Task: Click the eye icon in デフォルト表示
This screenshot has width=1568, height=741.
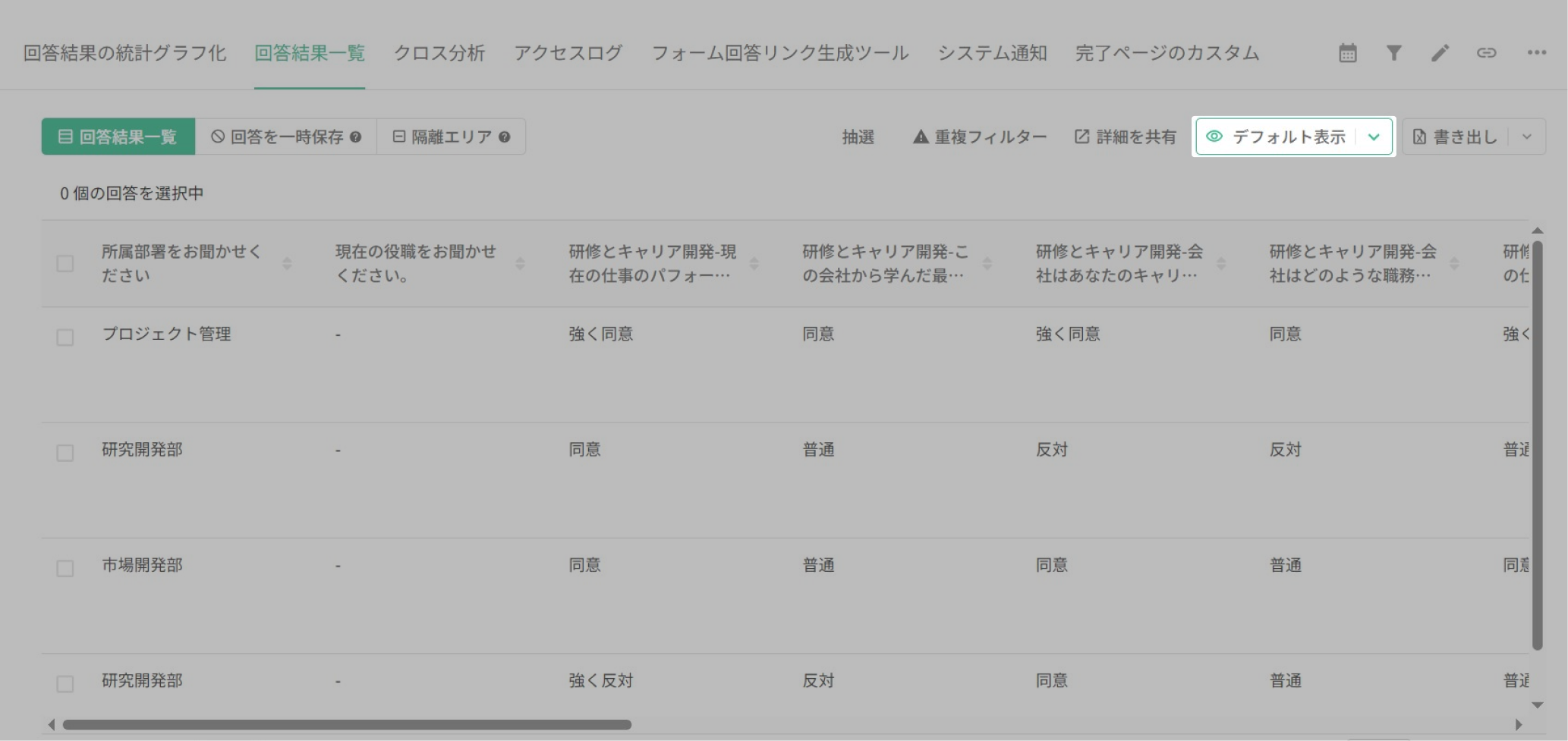Action: coord(1214,137)
